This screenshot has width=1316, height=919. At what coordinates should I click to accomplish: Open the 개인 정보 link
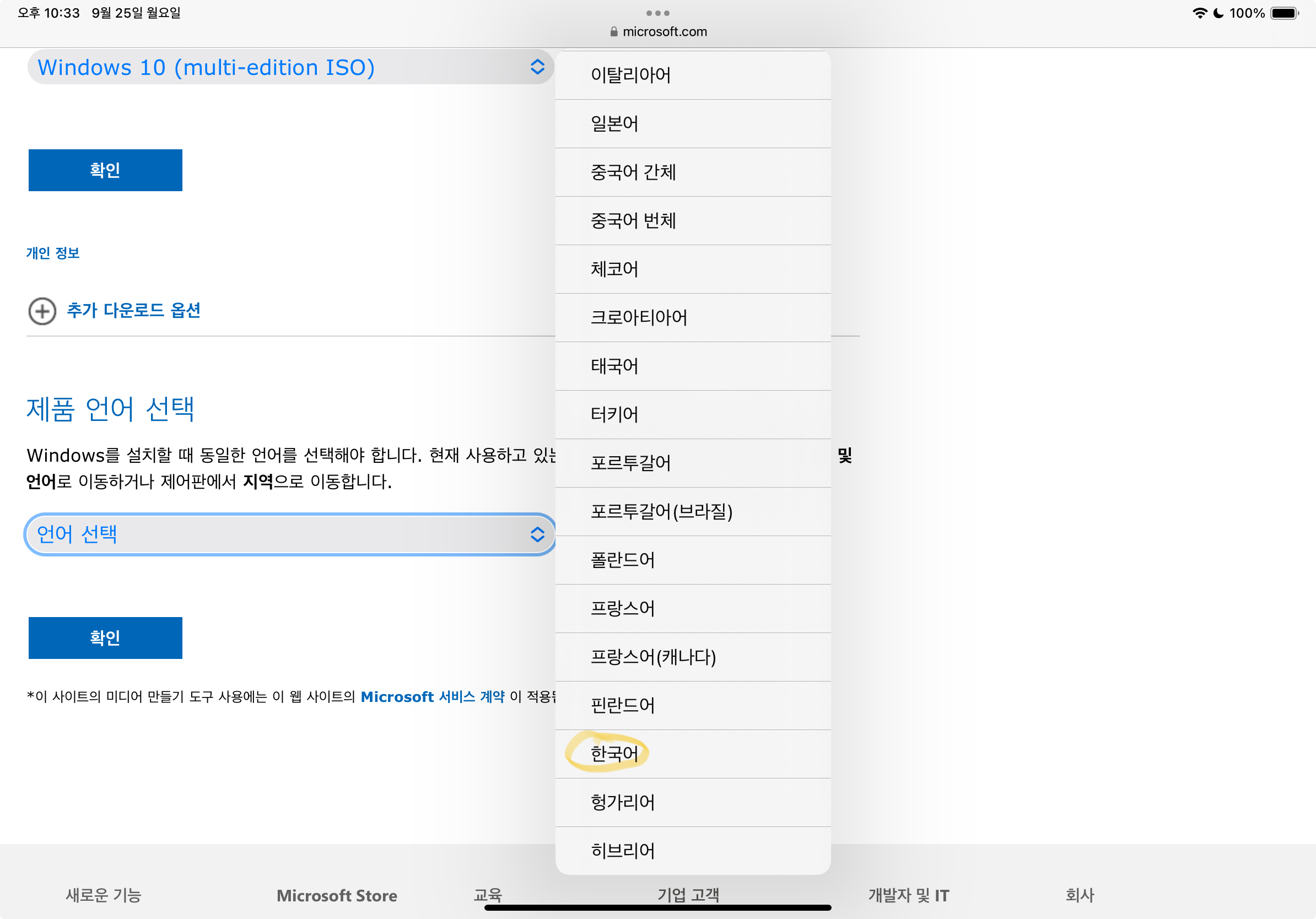(53, 253)
